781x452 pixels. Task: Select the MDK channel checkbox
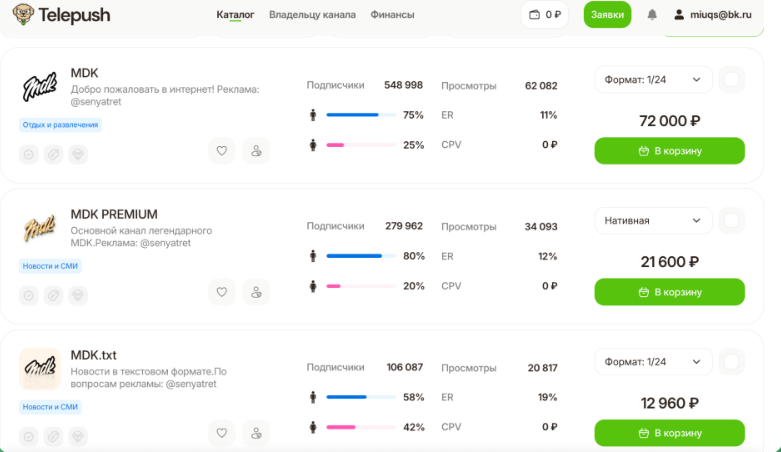click(x=731, y=80)
